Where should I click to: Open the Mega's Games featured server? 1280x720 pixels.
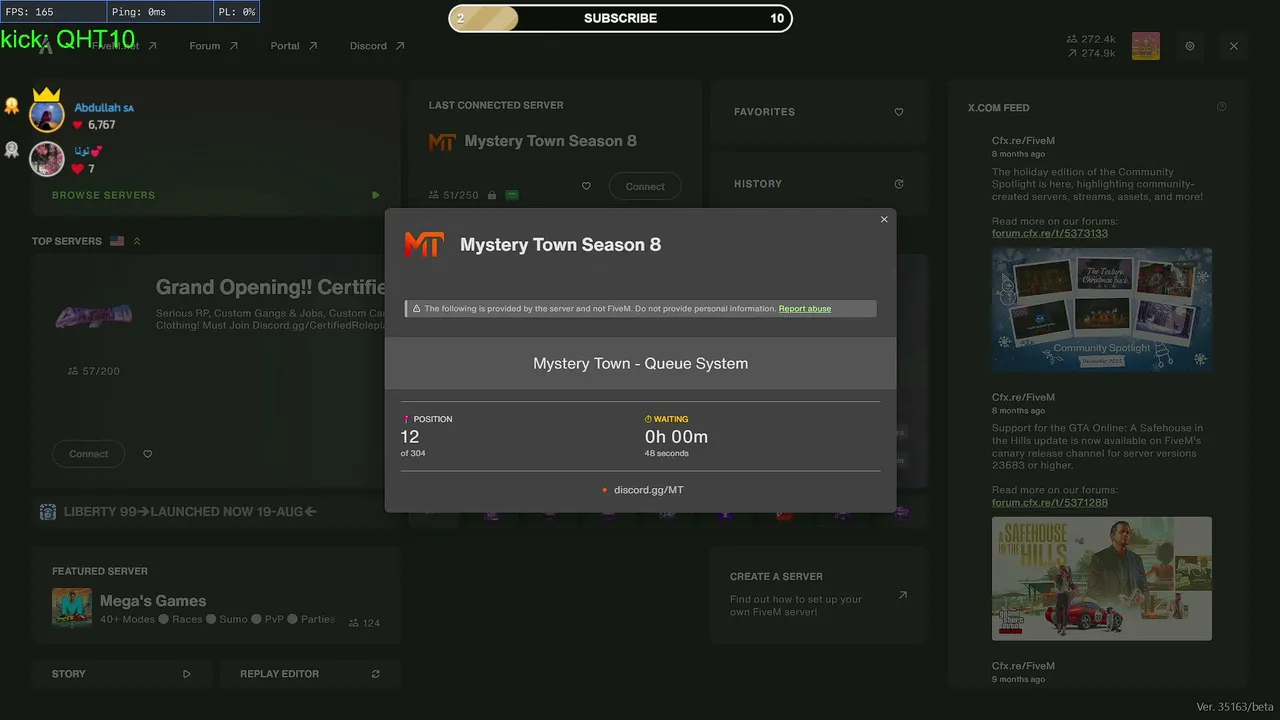[215, 595]
